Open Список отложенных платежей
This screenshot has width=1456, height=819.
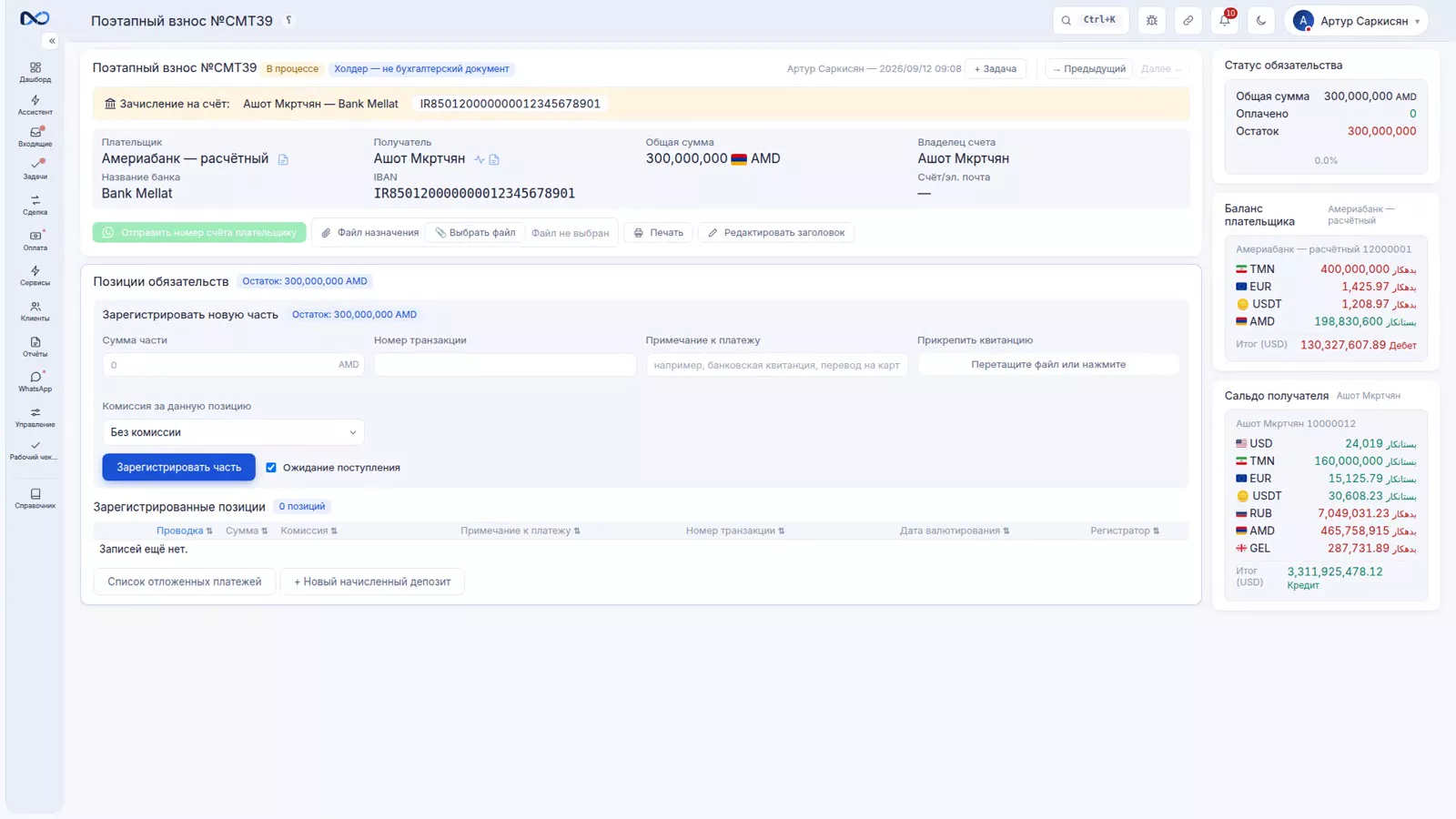tap(184, 581)
